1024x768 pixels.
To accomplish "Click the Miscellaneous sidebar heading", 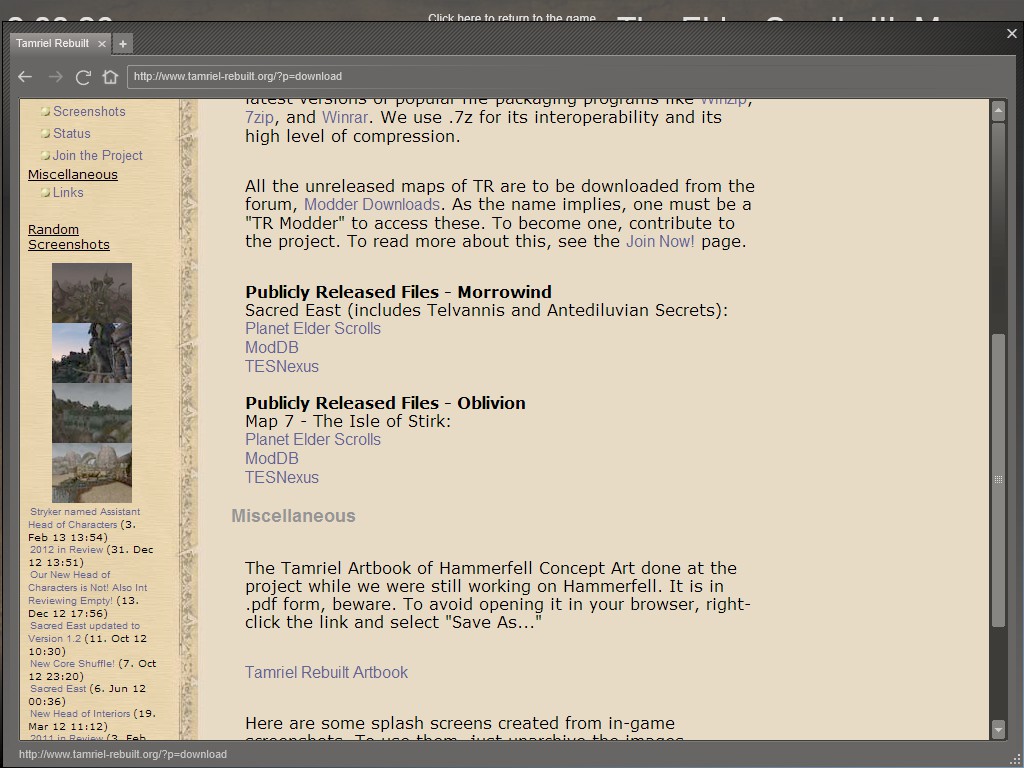I will pyautogui.click(x=72, y=174).
